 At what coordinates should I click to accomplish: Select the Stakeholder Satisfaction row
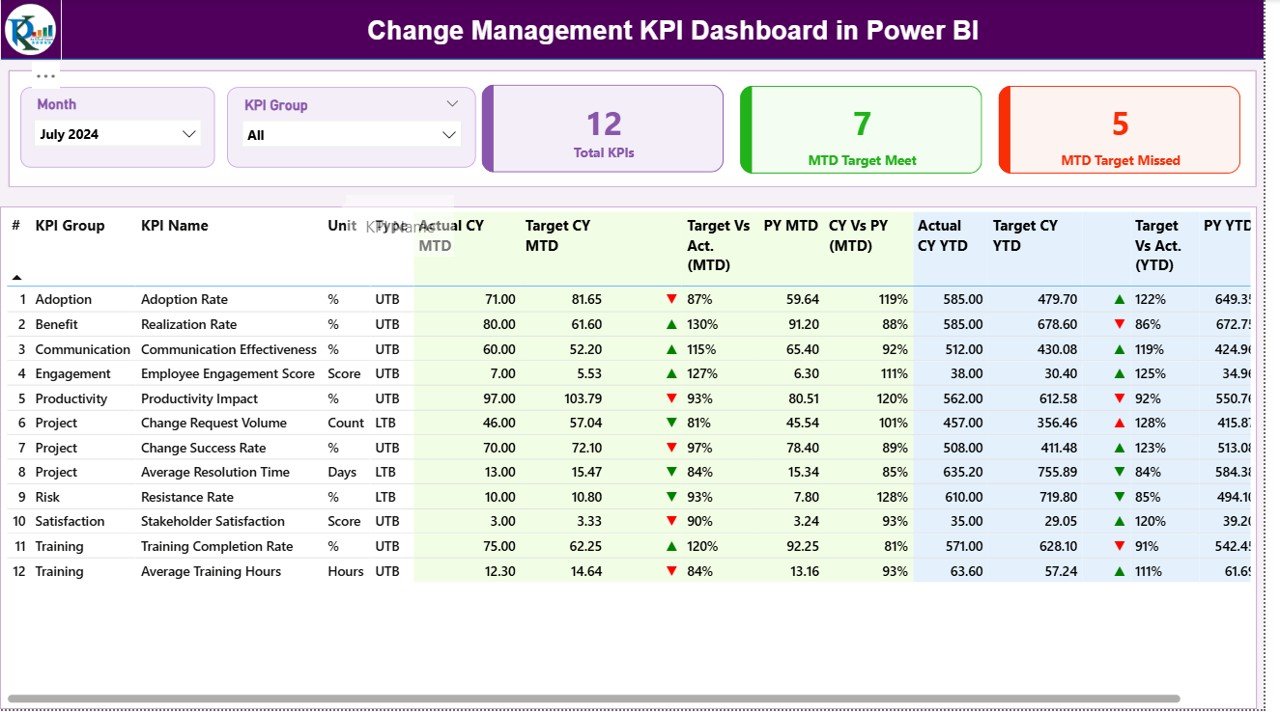[212, 522]
